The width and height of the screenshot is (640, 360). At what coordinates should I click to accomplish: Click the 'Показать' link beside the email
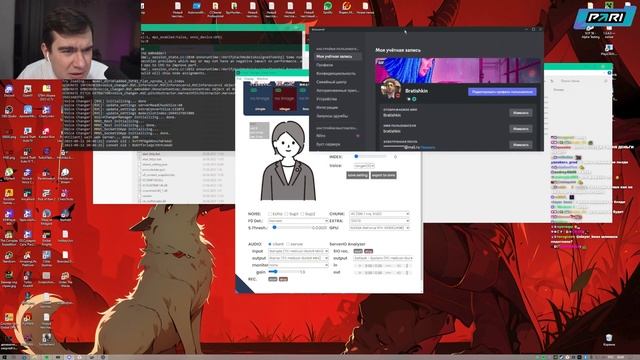[427, 147]
